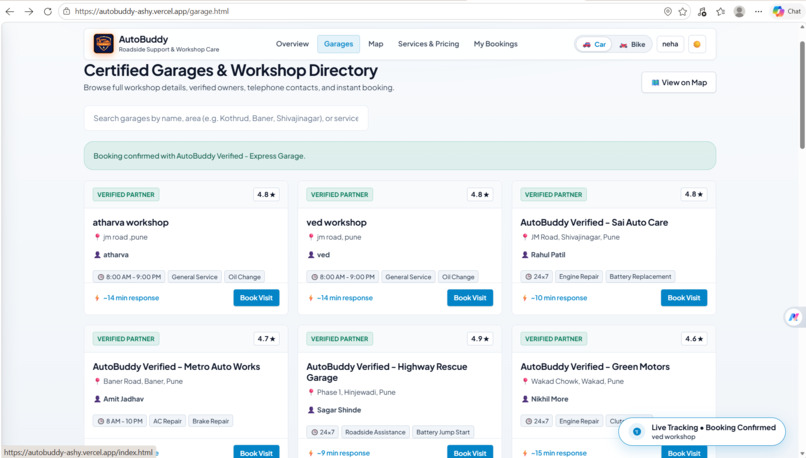Click Green Motors 4.6 rating badge
This screenshot has height=458, width=806.
pos(693,339)
